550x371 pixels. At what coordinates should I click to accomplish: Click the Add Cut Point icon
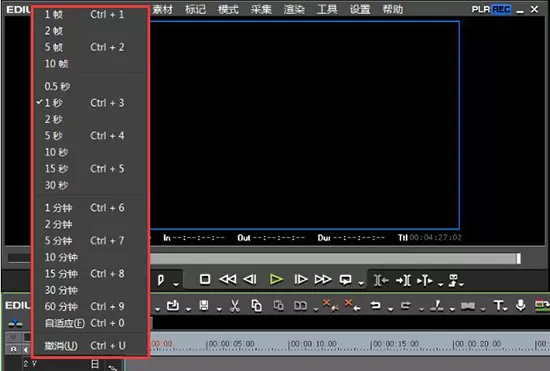click(x=437, y=306)
